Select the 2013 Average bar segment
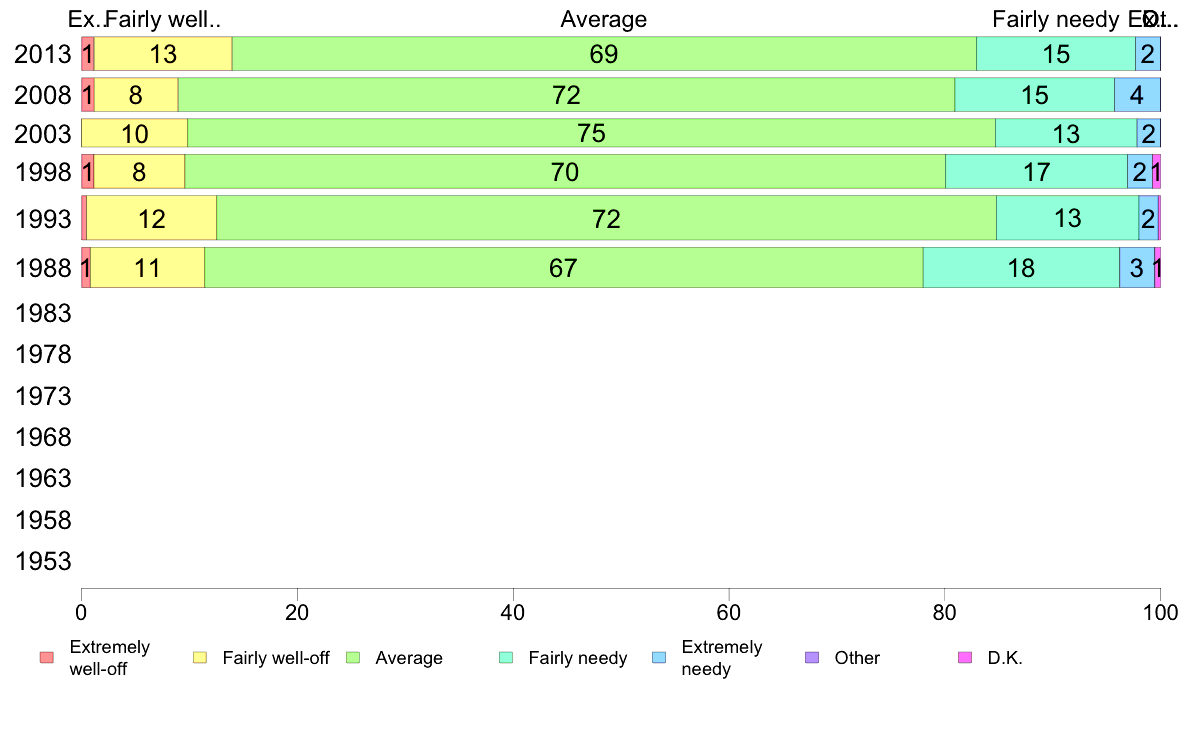The width and height of the screenshot is (1188, 736). click(604, 54)
